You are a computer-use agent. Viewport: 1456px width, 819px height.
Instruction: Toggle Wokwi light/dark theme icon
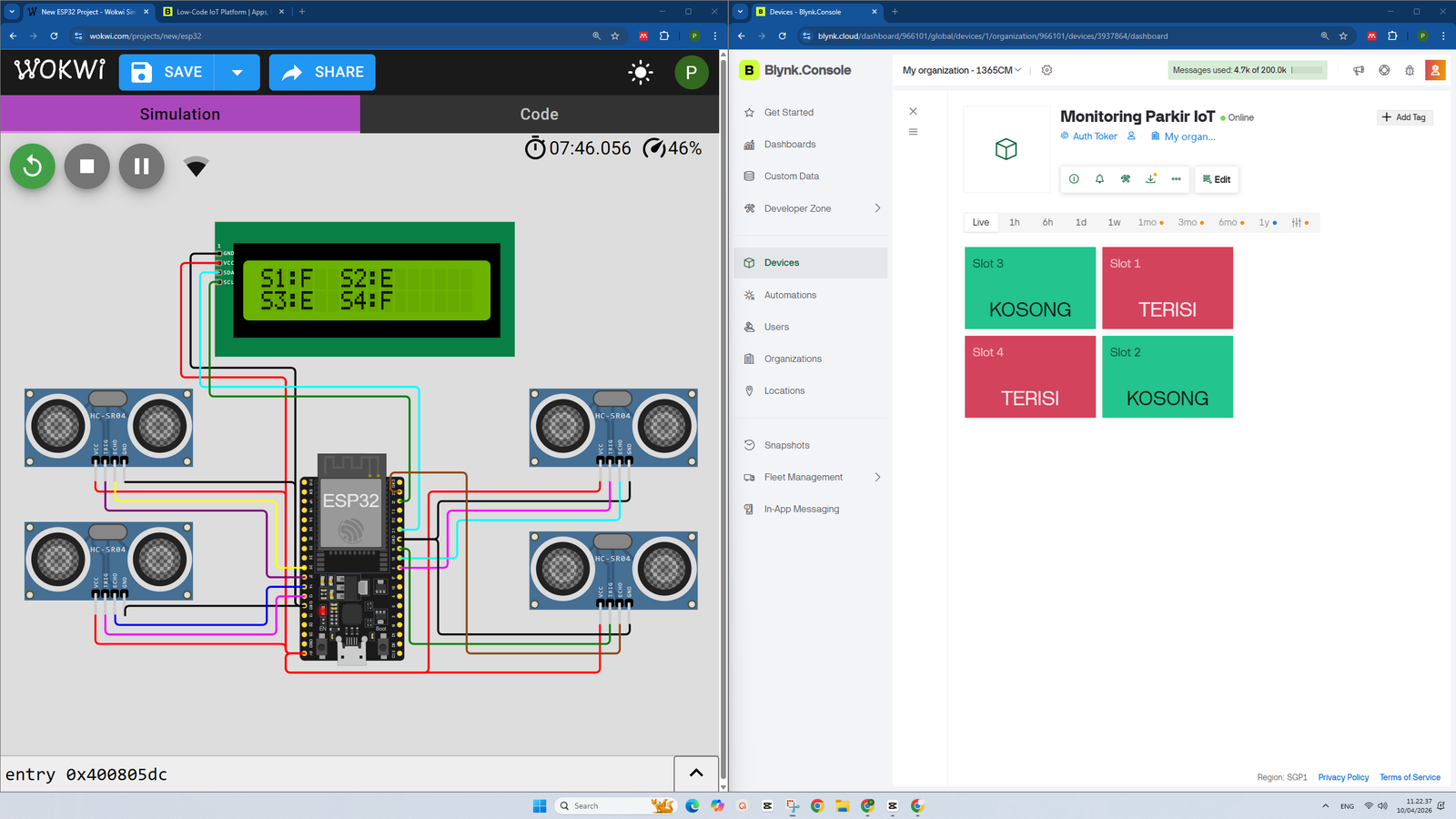click(x=641, y=72)
